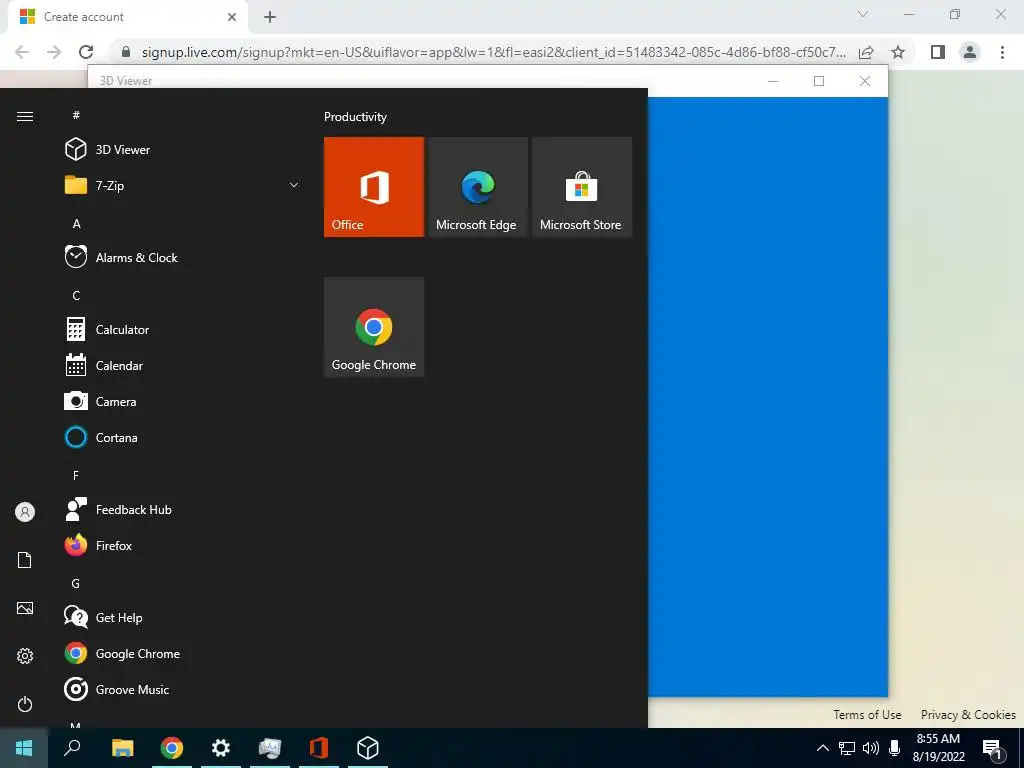Expand the 7-Zip folder chevron
Screen dimensions: 1024x768
coord(294,185)
